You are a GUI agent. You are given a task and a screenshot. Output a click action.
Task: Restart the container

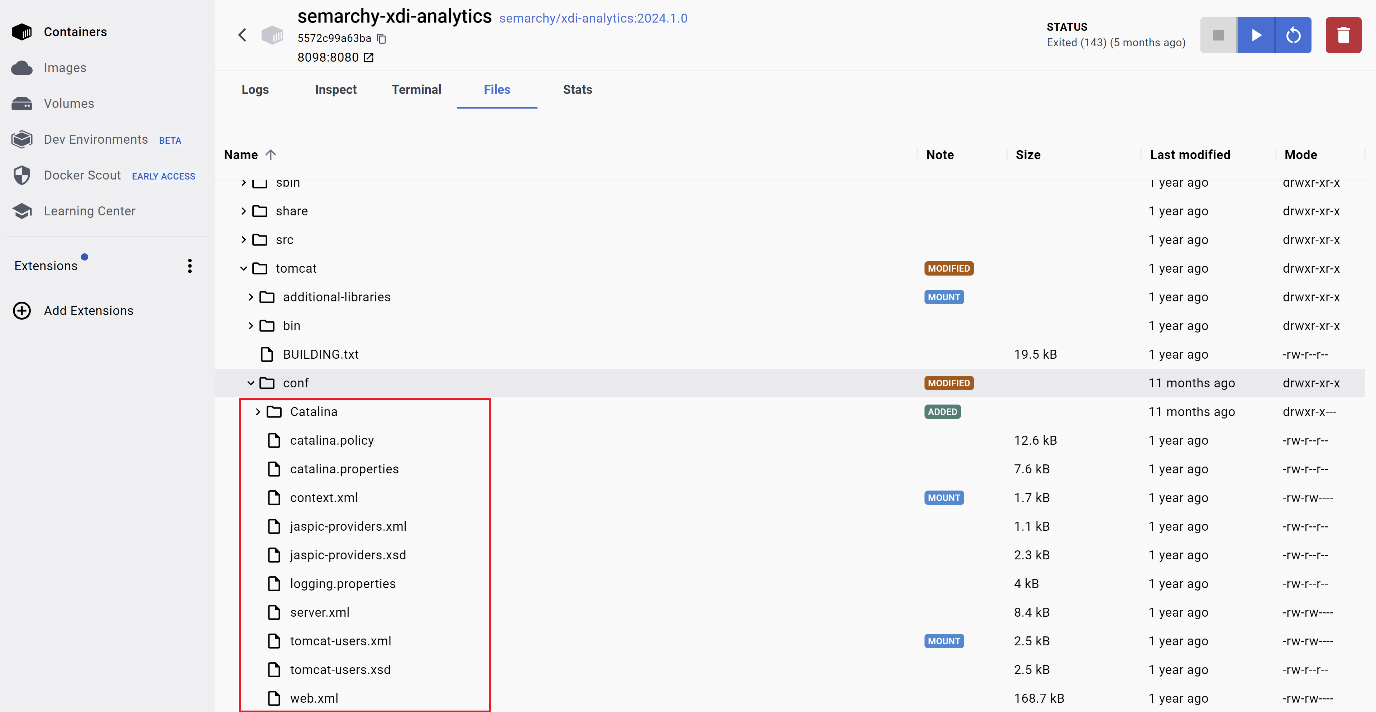tap(1293, 35)
